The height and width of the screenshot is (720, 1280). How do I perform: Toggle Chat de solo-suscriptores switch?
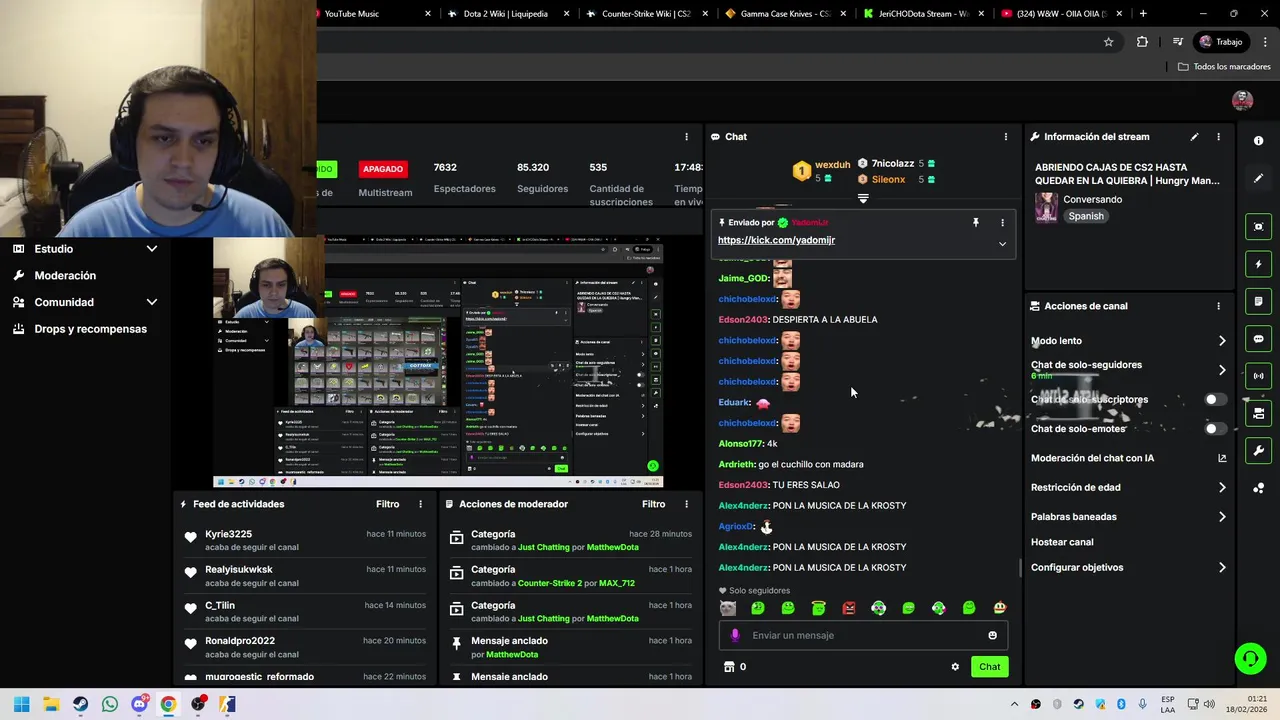click(1215, 399)
